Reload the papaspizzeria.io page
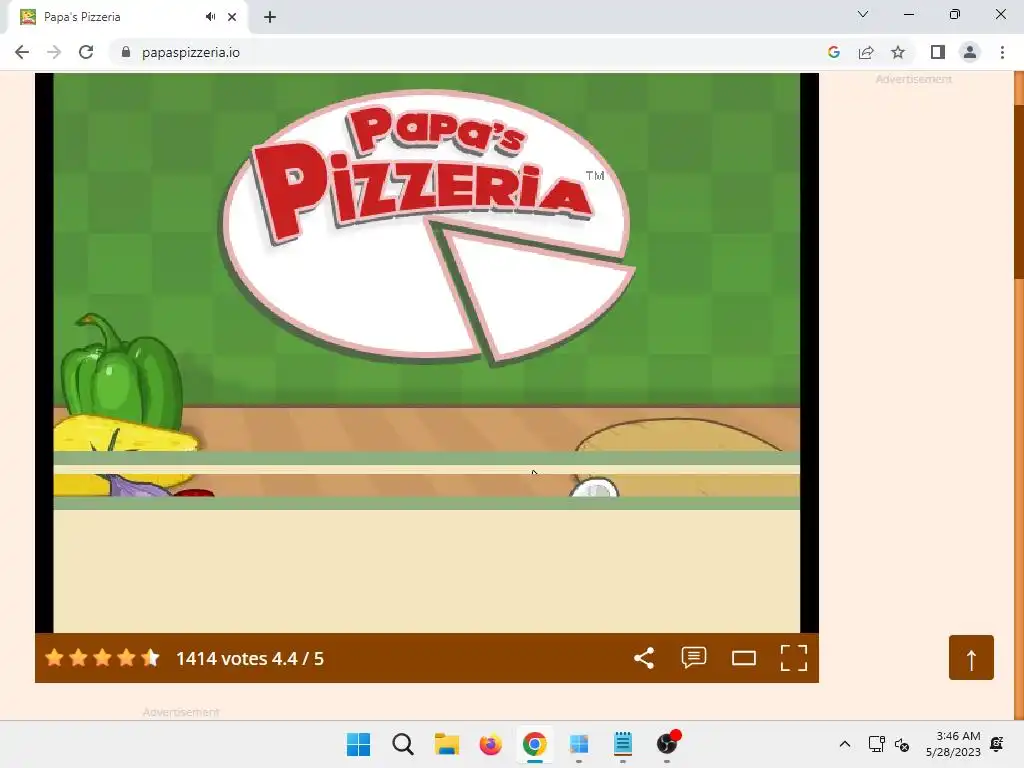 (86, 52)
